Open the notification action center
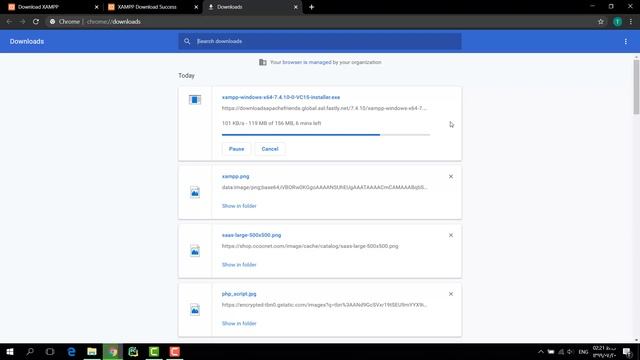 627,351
